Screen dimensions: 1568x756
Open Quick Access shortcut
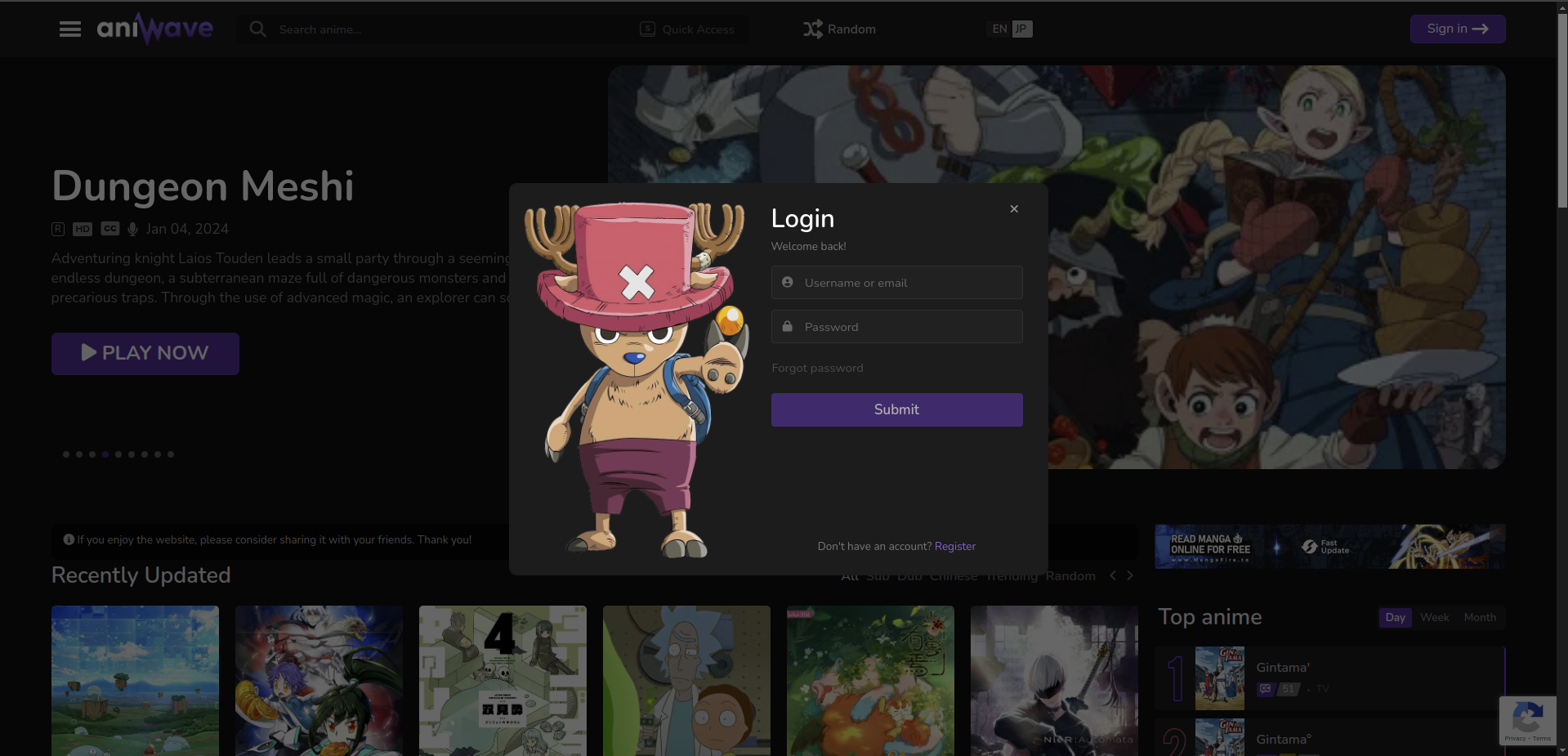[x=687, y=29]
